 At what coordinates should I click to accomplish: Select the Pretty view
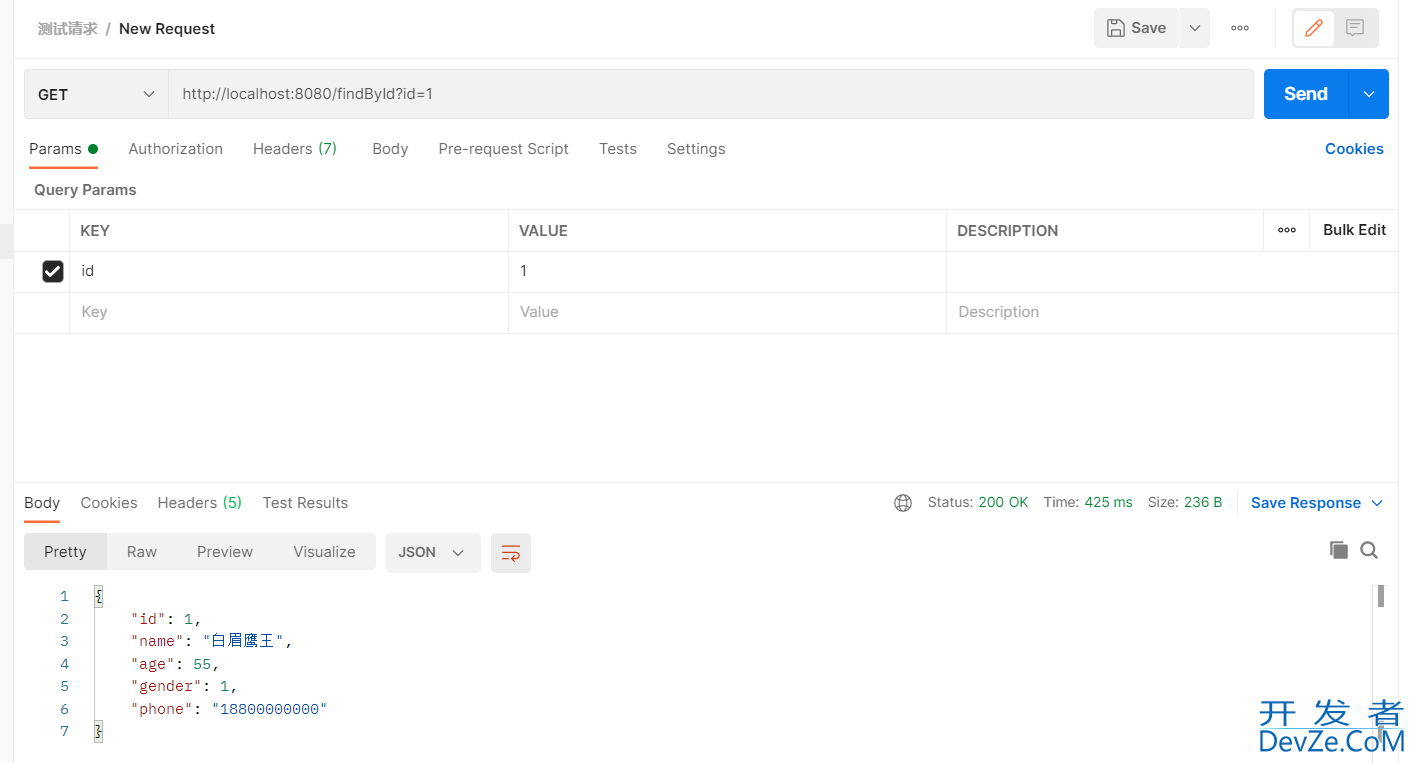coord(65,552)
